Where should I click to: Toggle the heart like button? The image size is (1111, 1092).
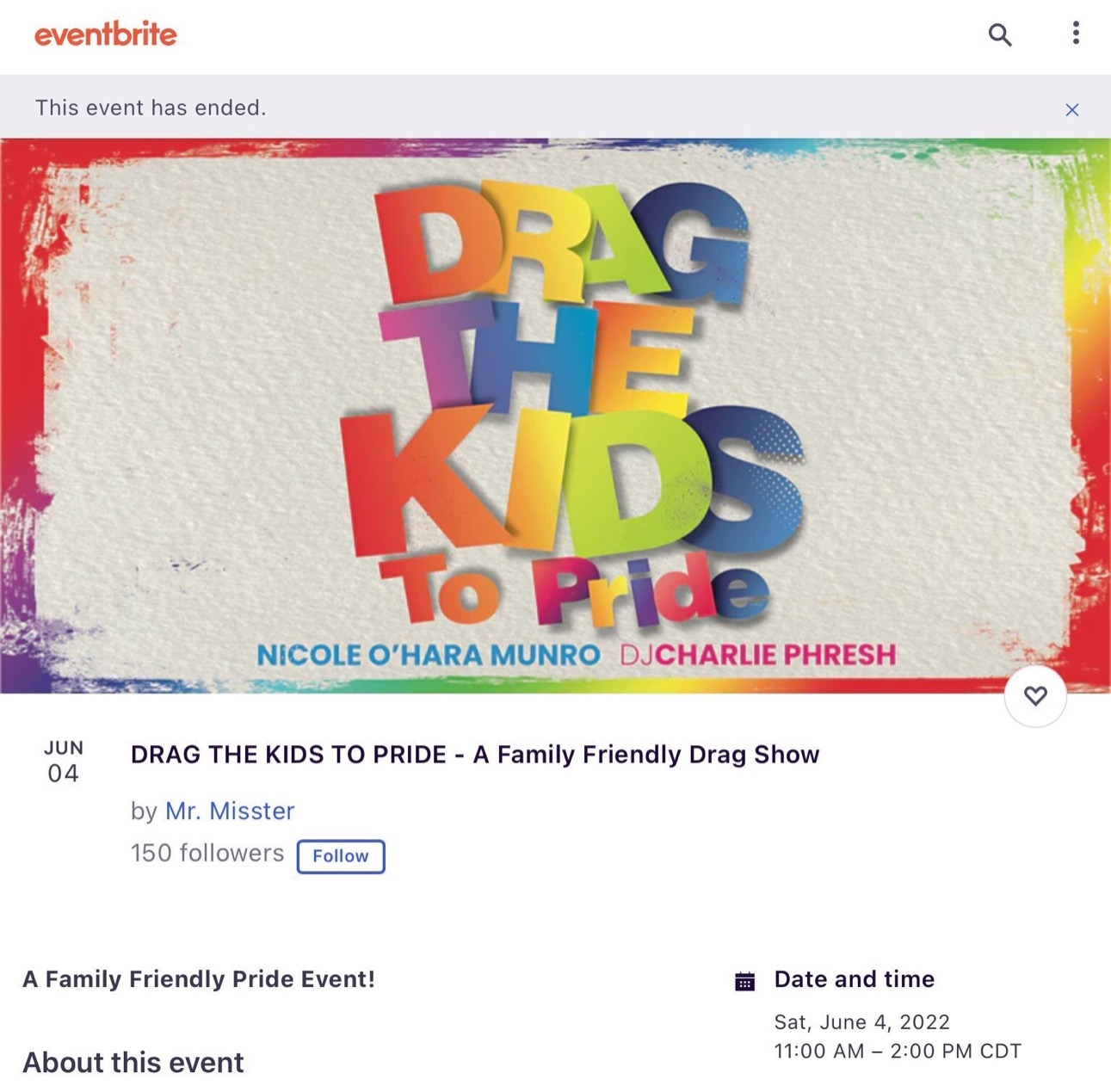pos(1035,695)
